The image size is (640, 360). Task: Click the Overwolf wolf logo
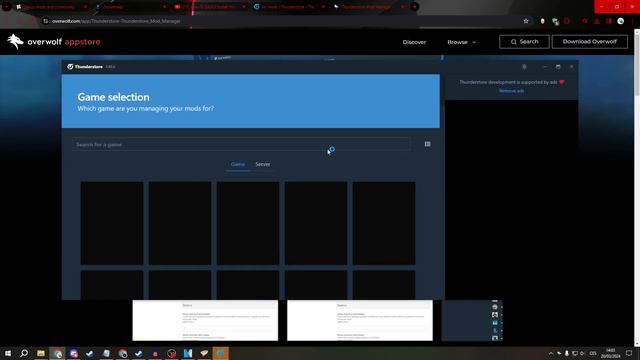pyautogui.click(x=15, y=42)
